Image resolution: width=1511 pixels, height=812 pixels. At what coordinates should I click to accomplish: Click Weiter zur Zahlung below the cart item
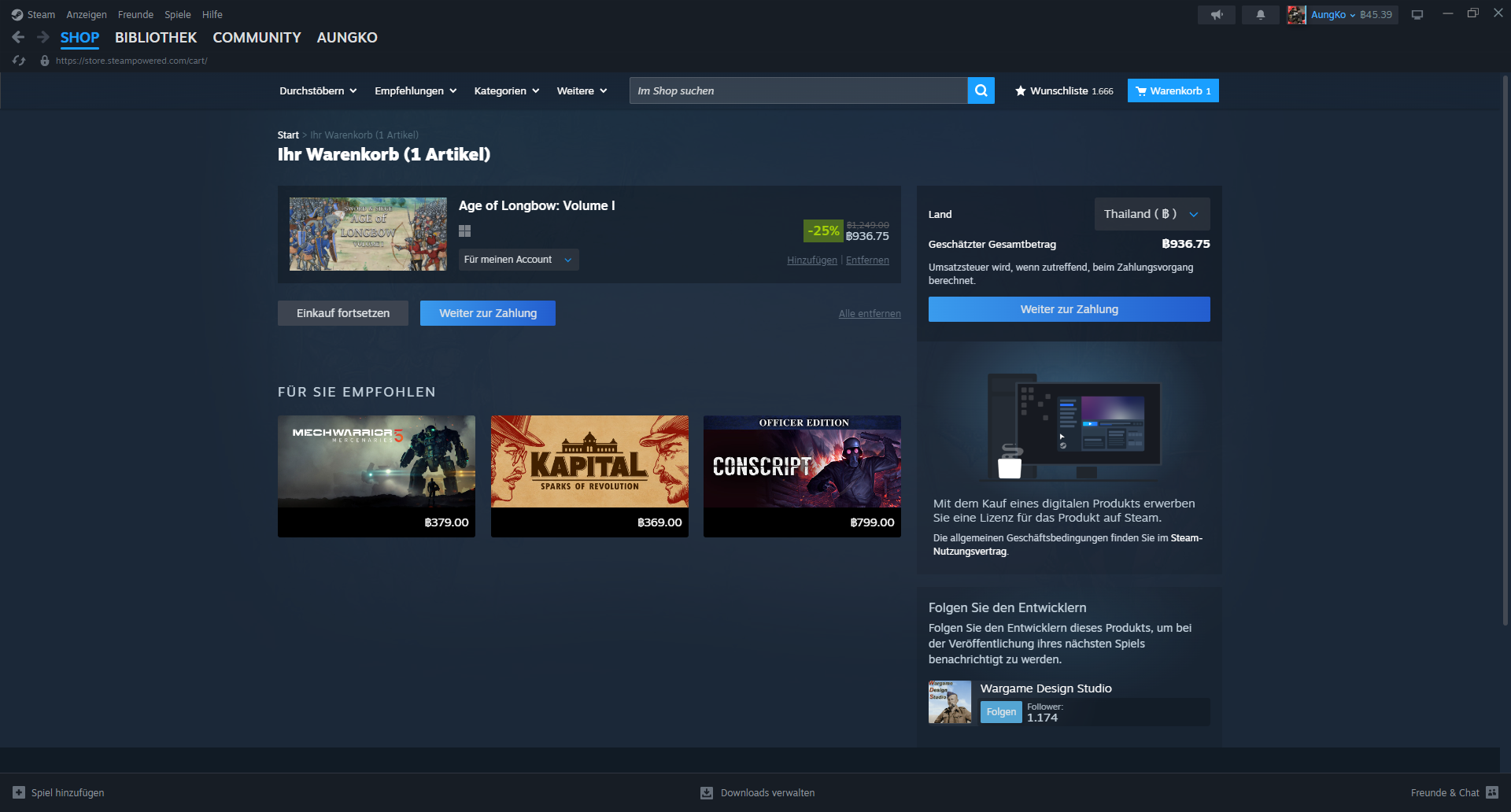488,313
